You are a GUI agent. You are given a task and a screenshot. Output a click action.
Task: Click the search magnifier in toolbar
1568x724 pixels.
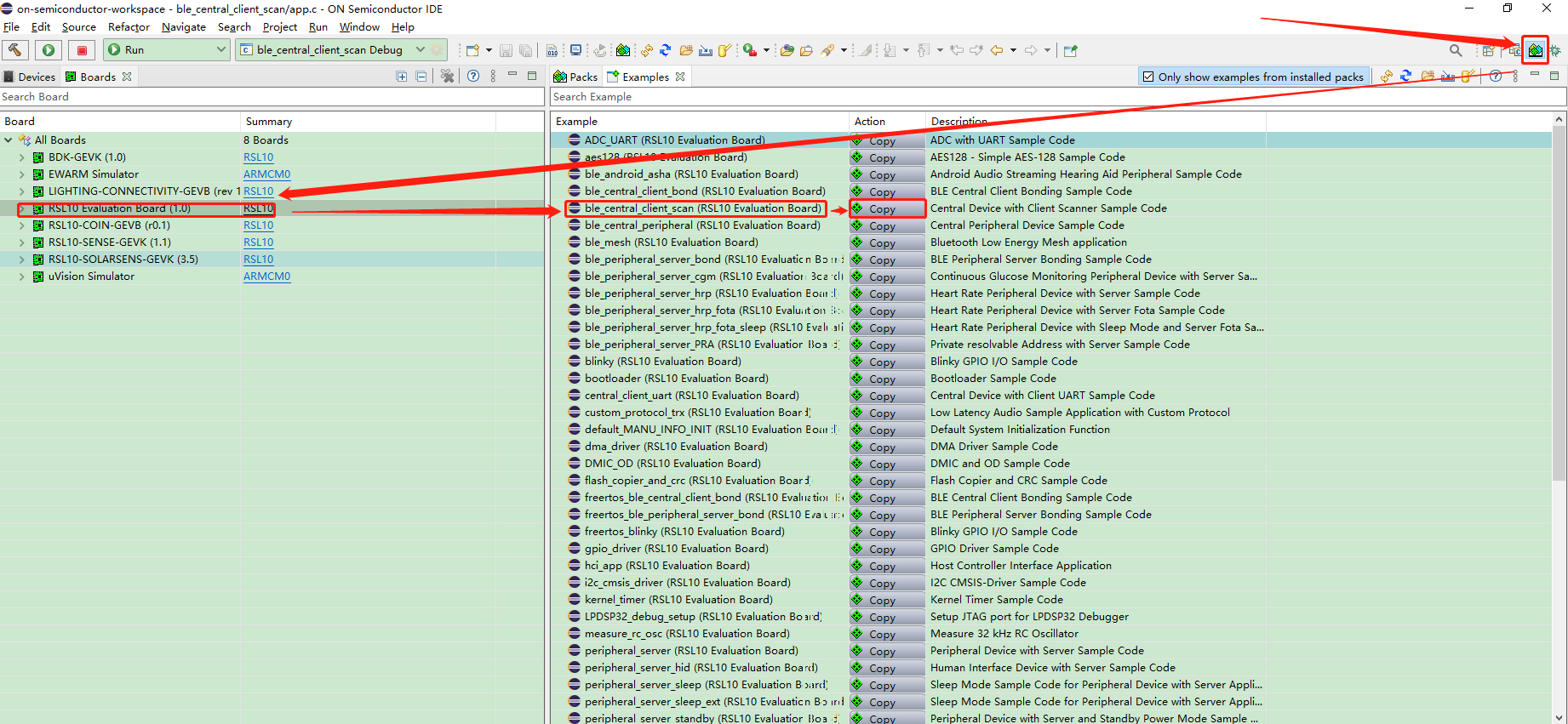coord(1456,50)
